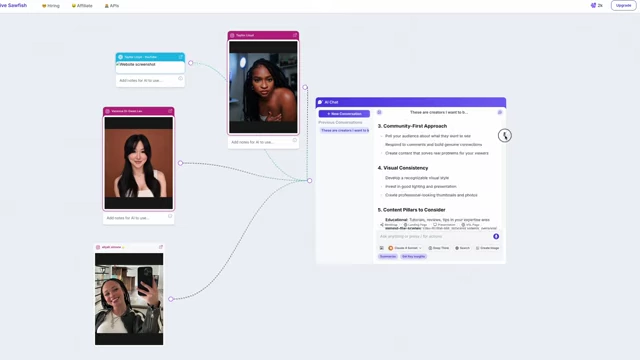Select the Landing Page output action
The width and height of the screenshot is (640, 360).
[x=415, y=225]
